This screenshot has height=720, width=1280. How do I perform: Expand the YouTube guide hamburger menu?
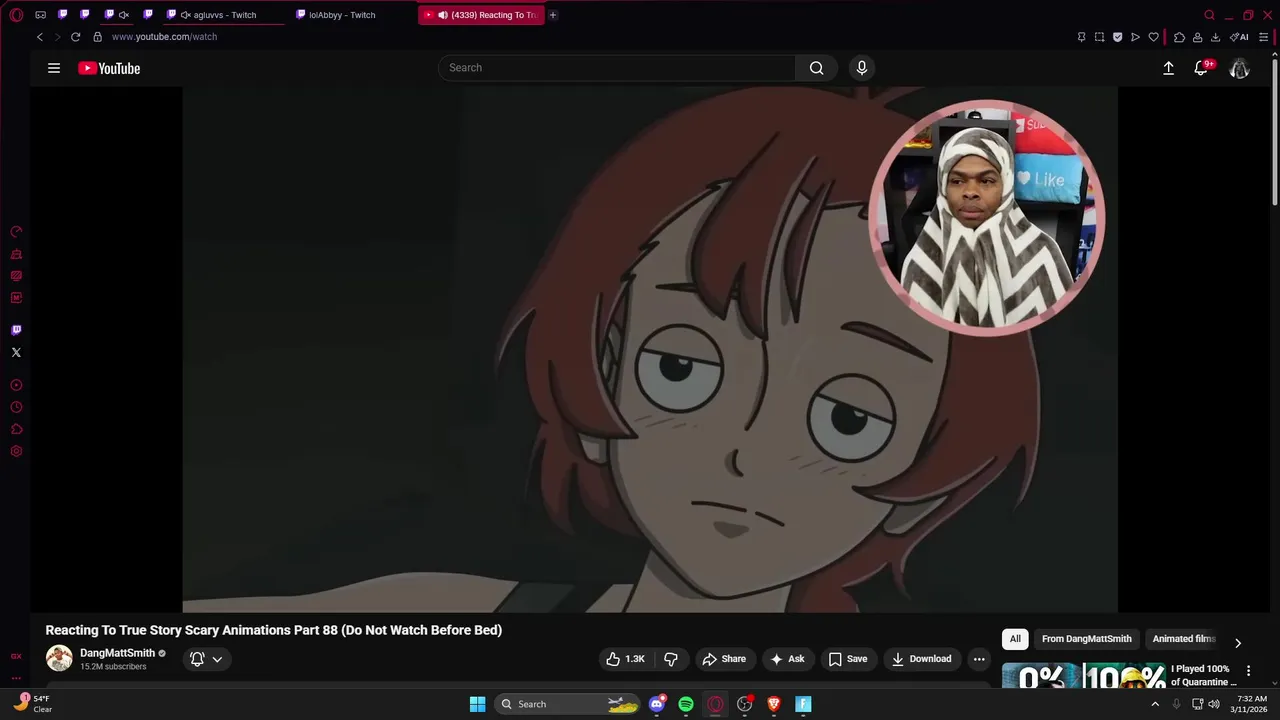pyautogui.click(x=54, y=68)
